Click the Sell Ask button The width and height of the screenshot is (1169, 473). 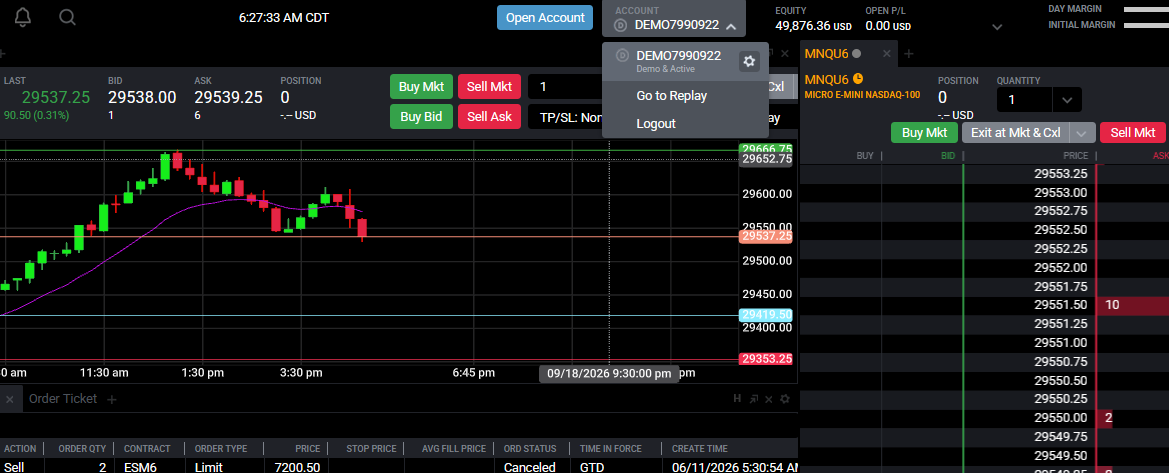click(x=489, y=116)
